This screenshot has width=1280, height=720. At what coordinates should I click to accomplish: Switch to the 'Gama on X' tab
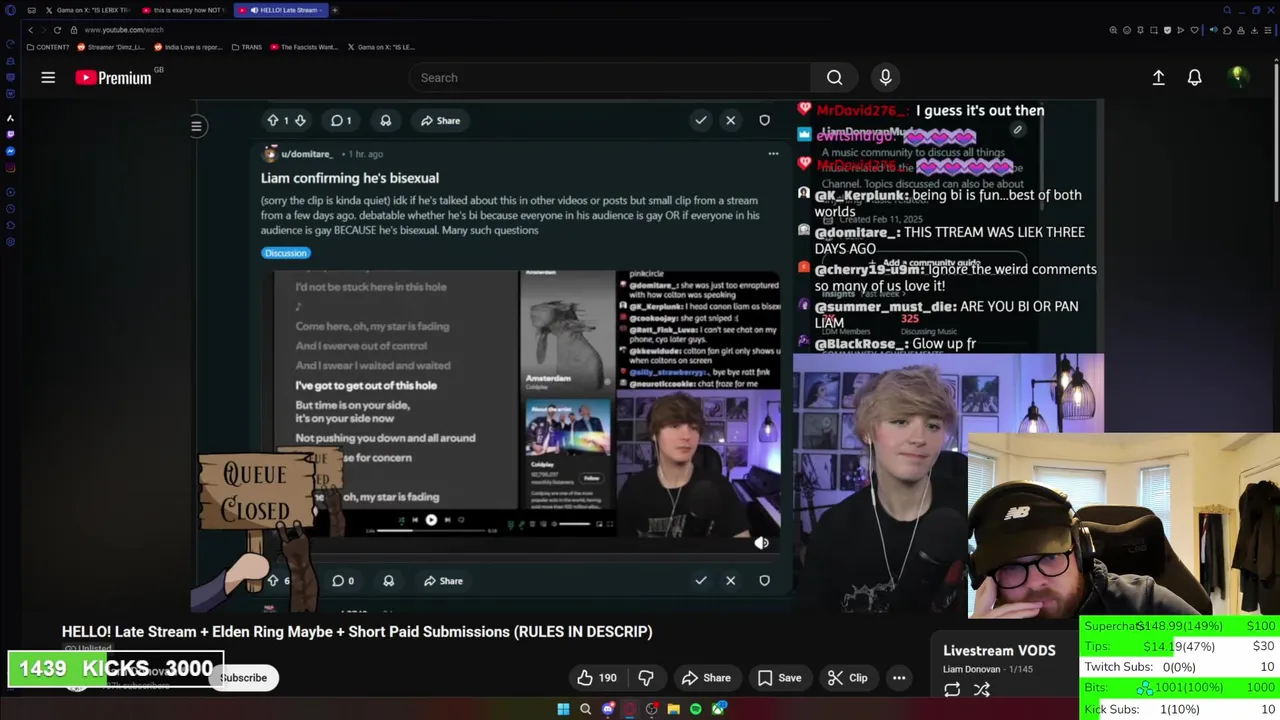pyautogui.click(x=88, y=10)
